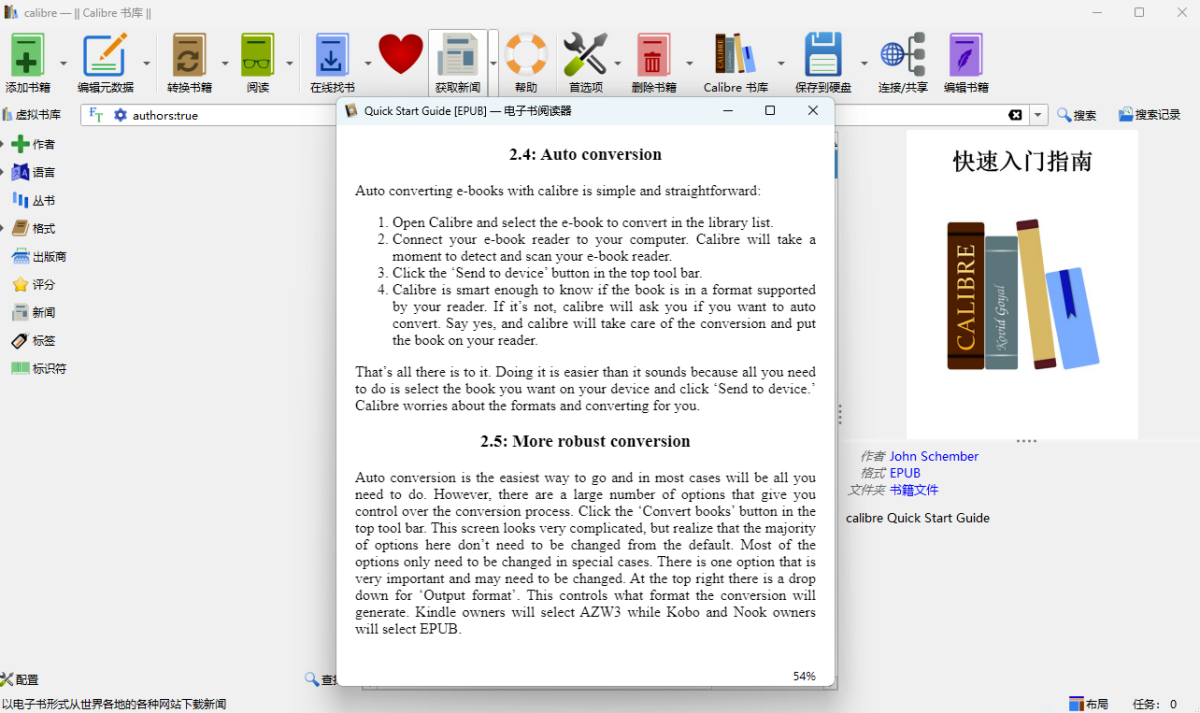Open the 连接/共享 connect share icon
The image size is (1200, 713).
click(x=902, y=56)
